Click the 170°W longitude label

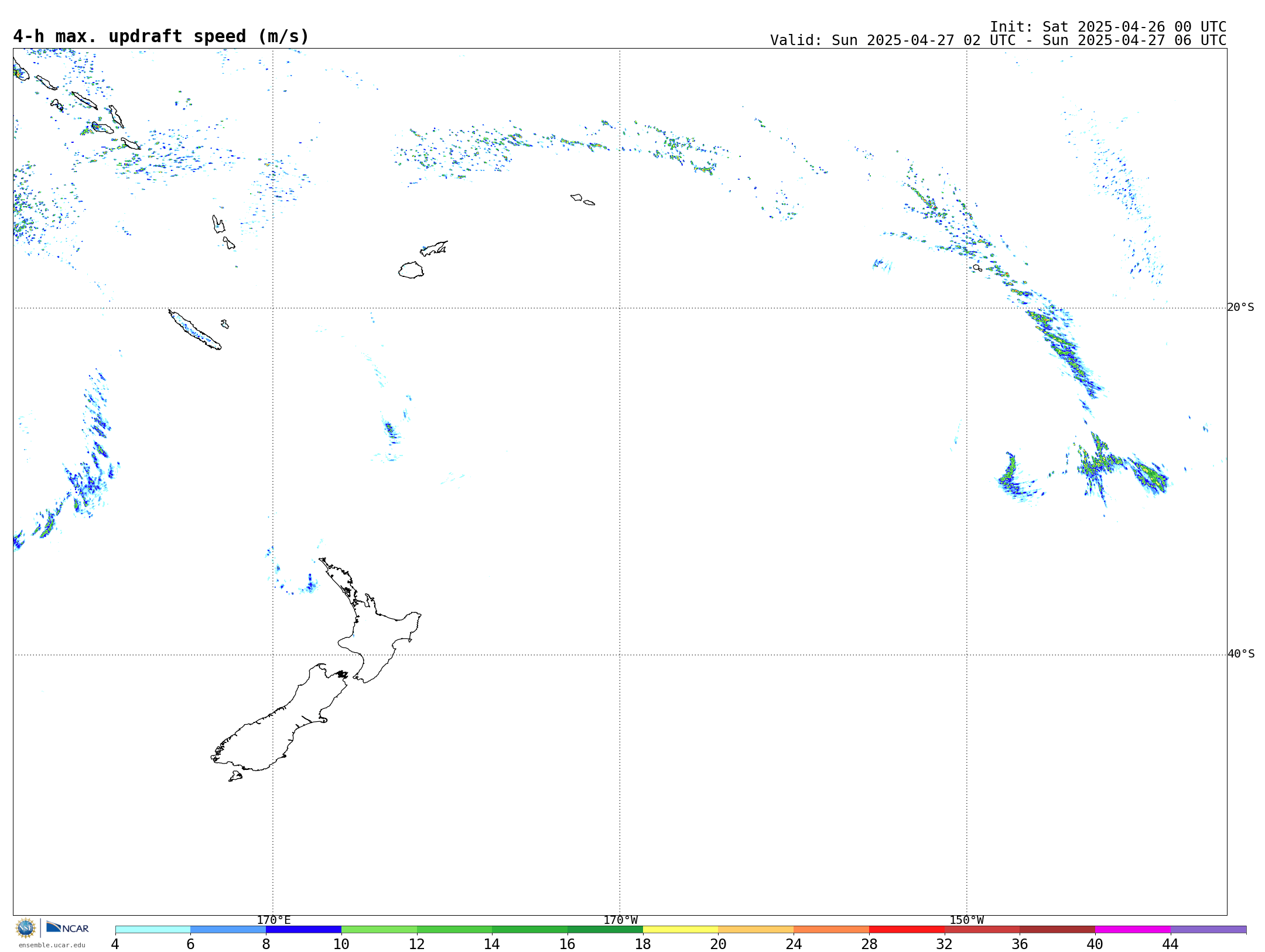(x=620, y=920)
